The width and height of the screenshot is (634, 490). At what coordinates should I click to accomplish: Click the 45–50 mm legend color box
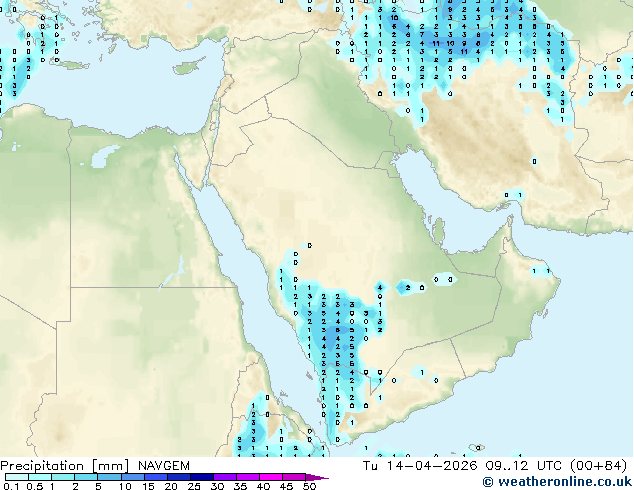[294, 477]
